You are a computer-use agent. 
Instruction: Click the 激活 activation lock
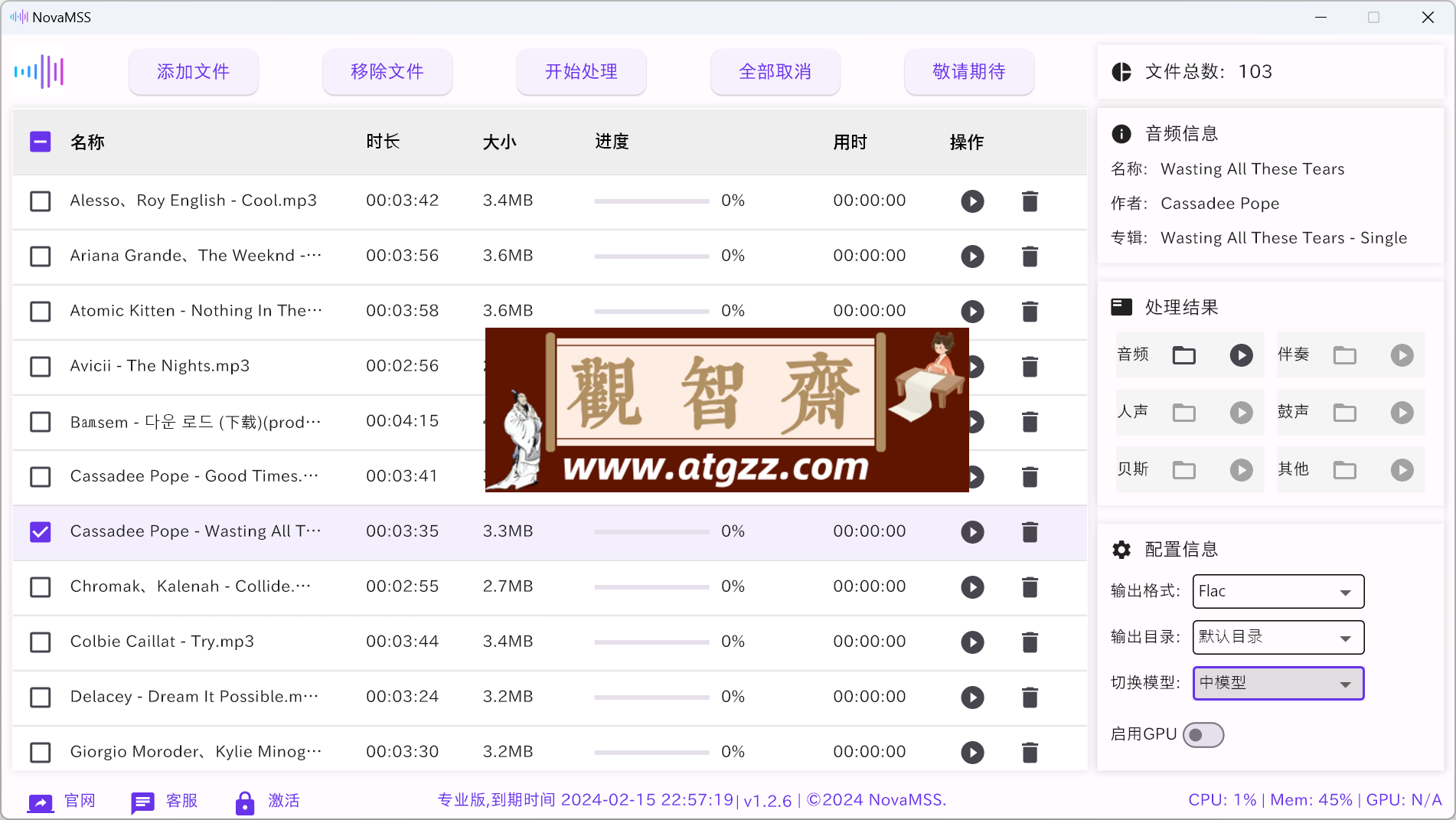(x=267, y=801)
